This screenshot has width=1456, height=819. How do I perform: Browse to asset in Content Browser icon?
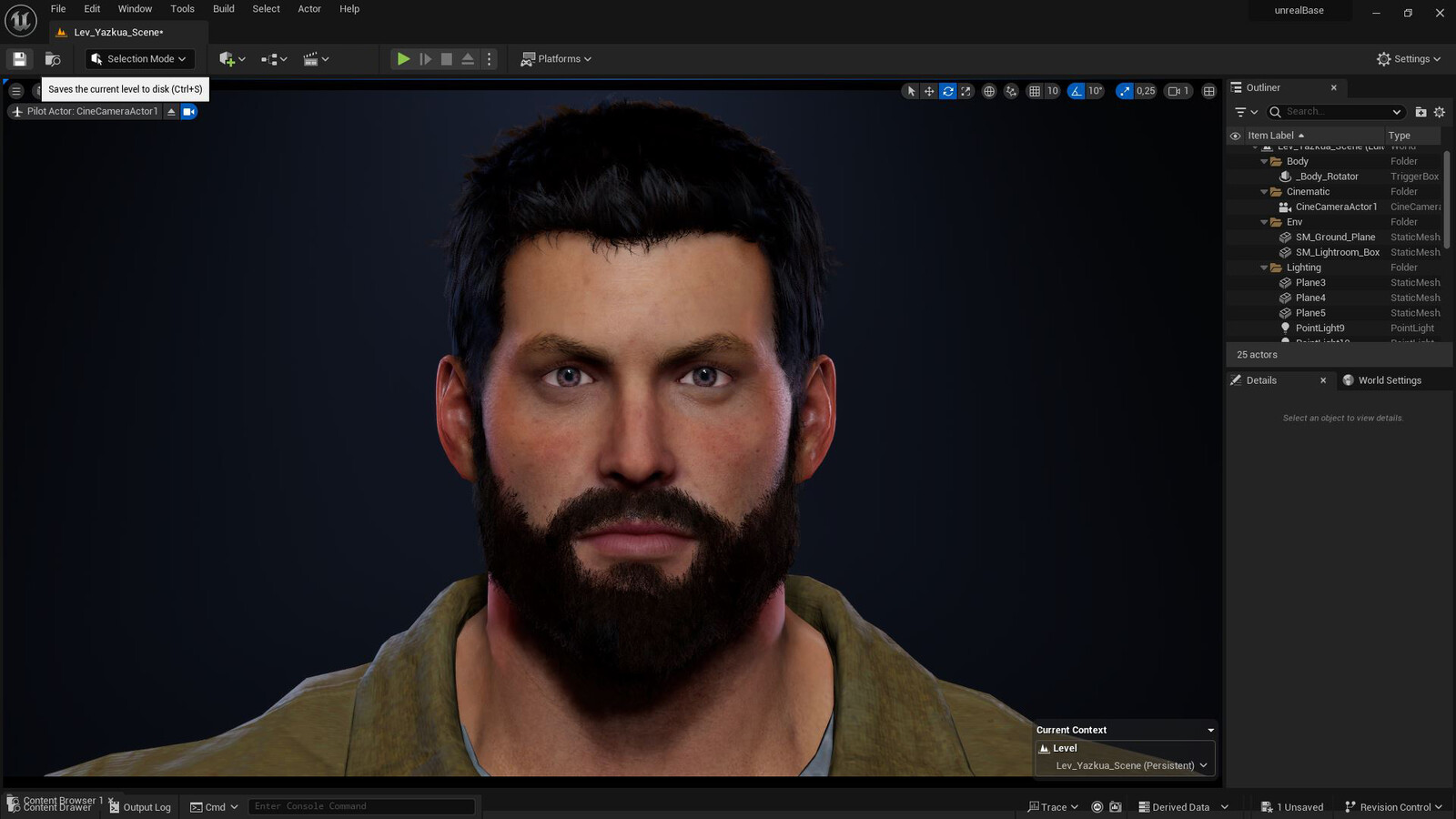click(x=53, y=59)
